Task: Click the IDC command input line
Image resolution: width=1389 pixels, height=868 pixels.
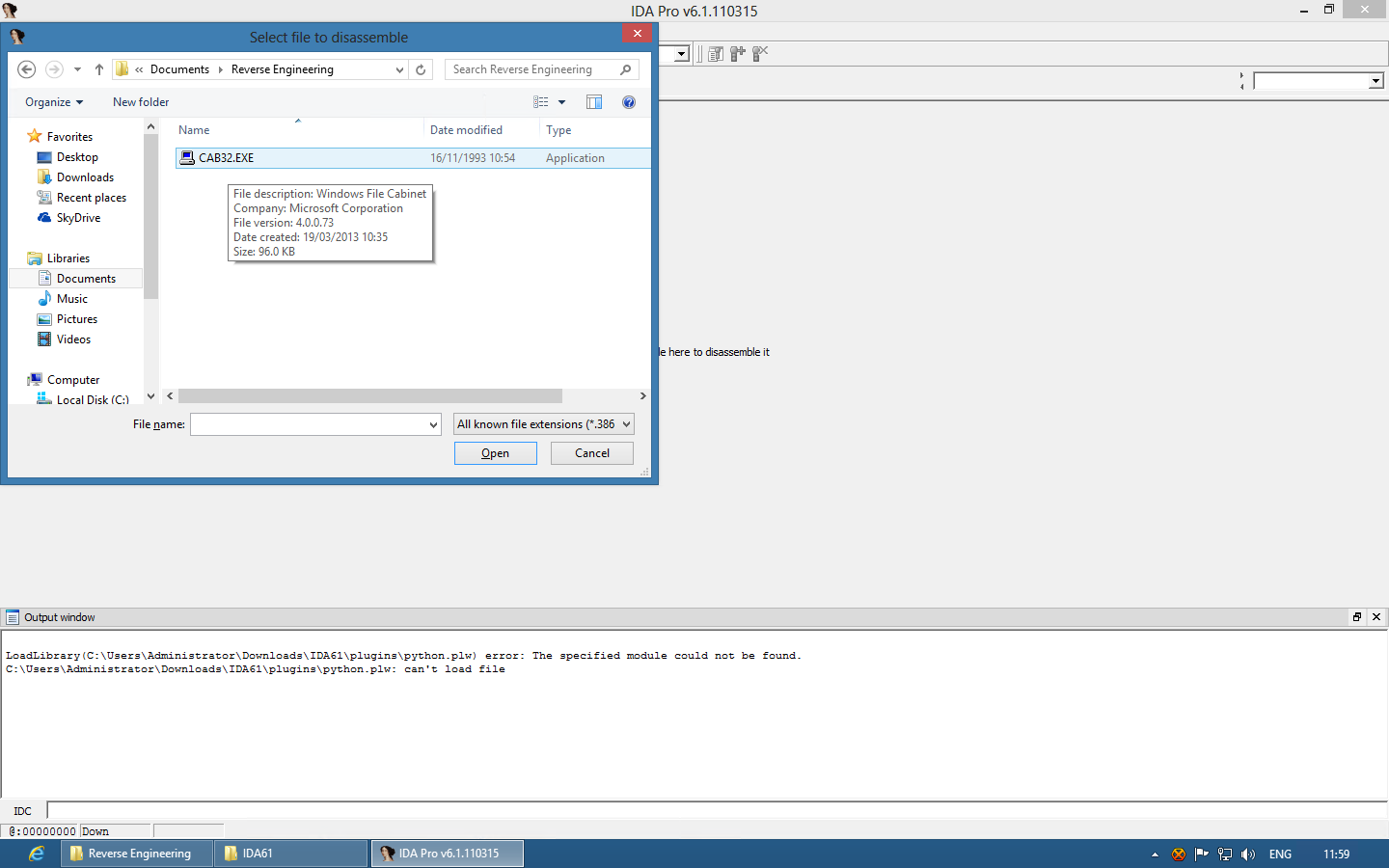Action: click(717, 811)
